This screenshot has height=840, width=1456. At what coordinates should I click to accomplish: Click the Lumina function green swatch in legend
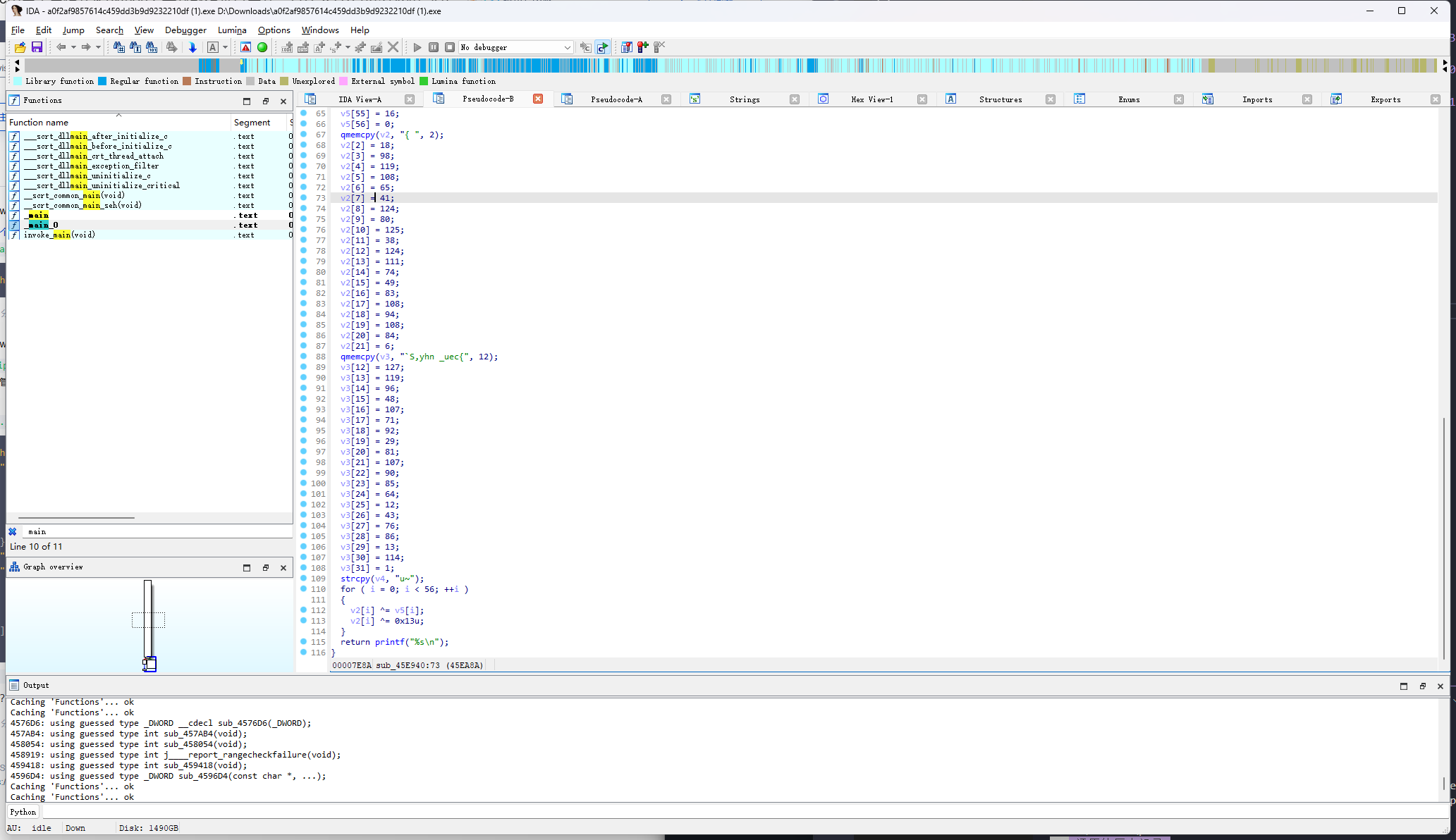[x=424, y=81]
